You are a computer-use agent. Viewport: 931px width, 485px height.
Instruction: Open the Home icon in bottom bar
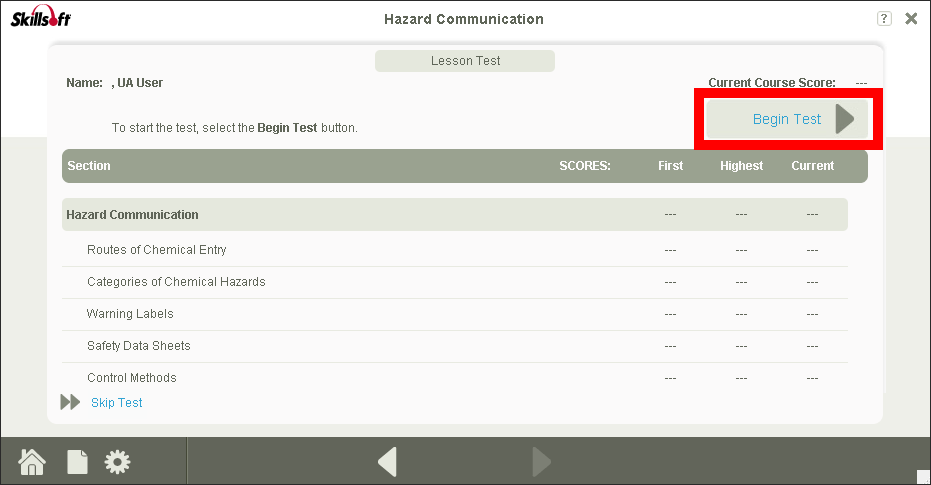click(32, 462)
